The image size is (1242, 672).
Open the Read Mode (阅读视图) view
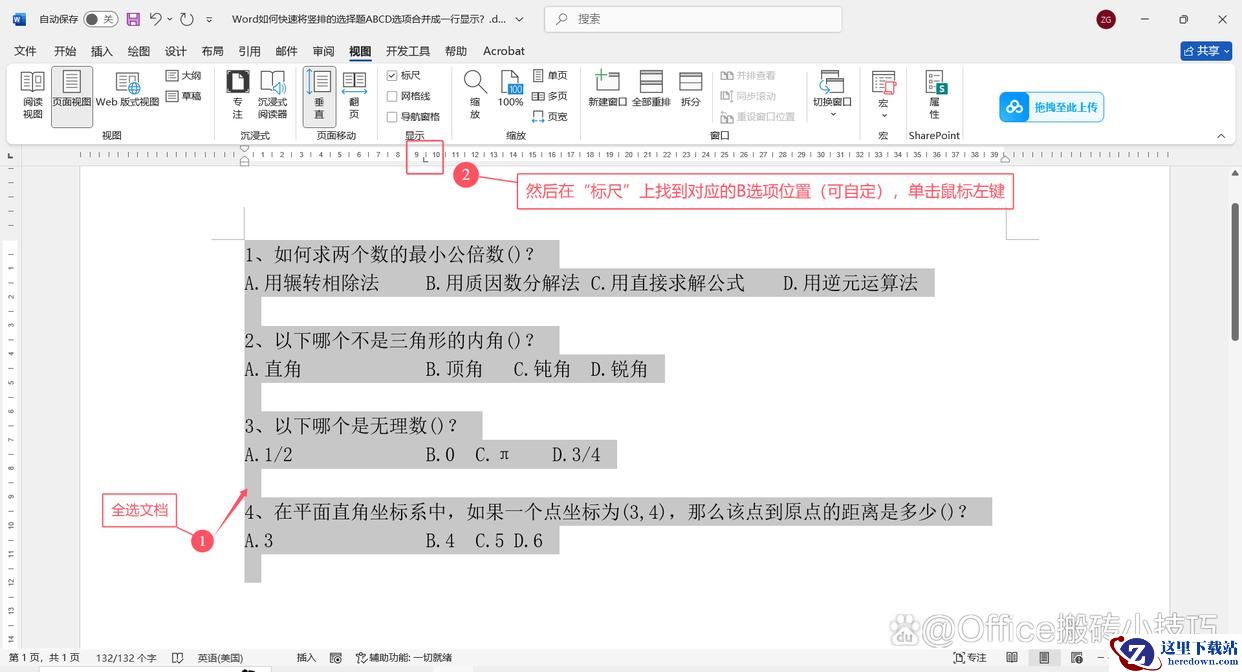pos(32,94)
